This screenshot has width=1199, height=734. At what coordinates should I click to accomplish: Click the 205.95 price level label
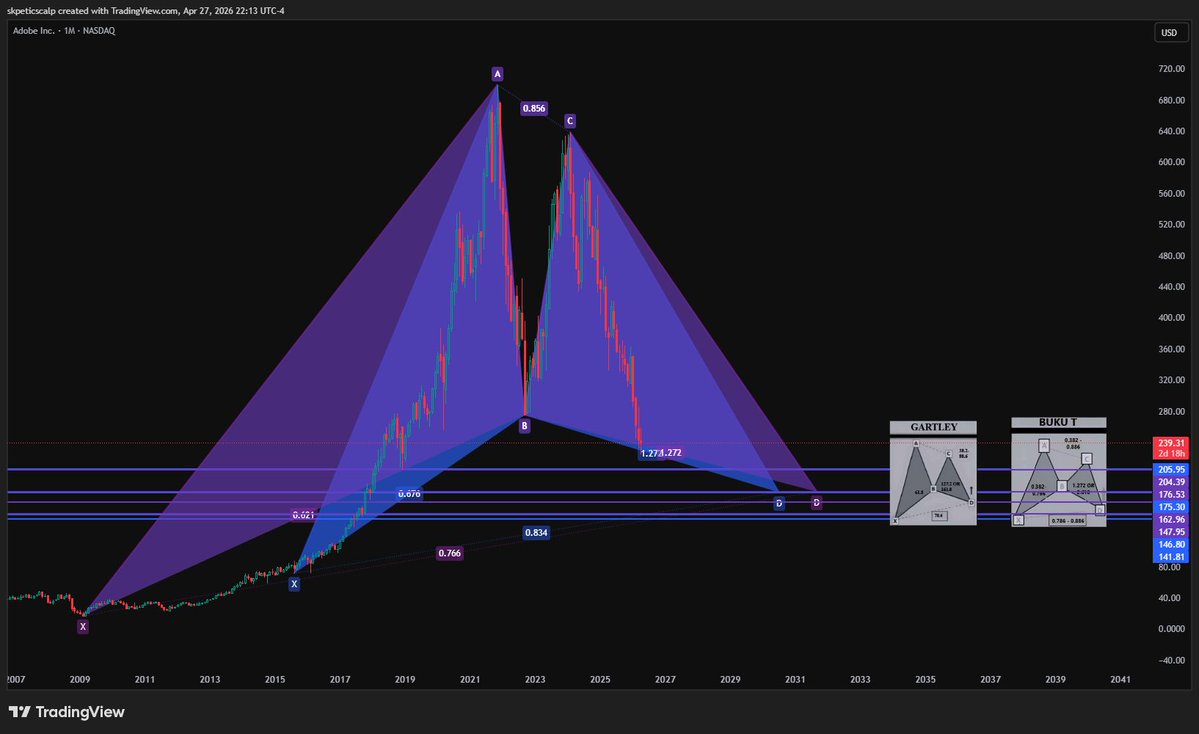[1171, 469]
